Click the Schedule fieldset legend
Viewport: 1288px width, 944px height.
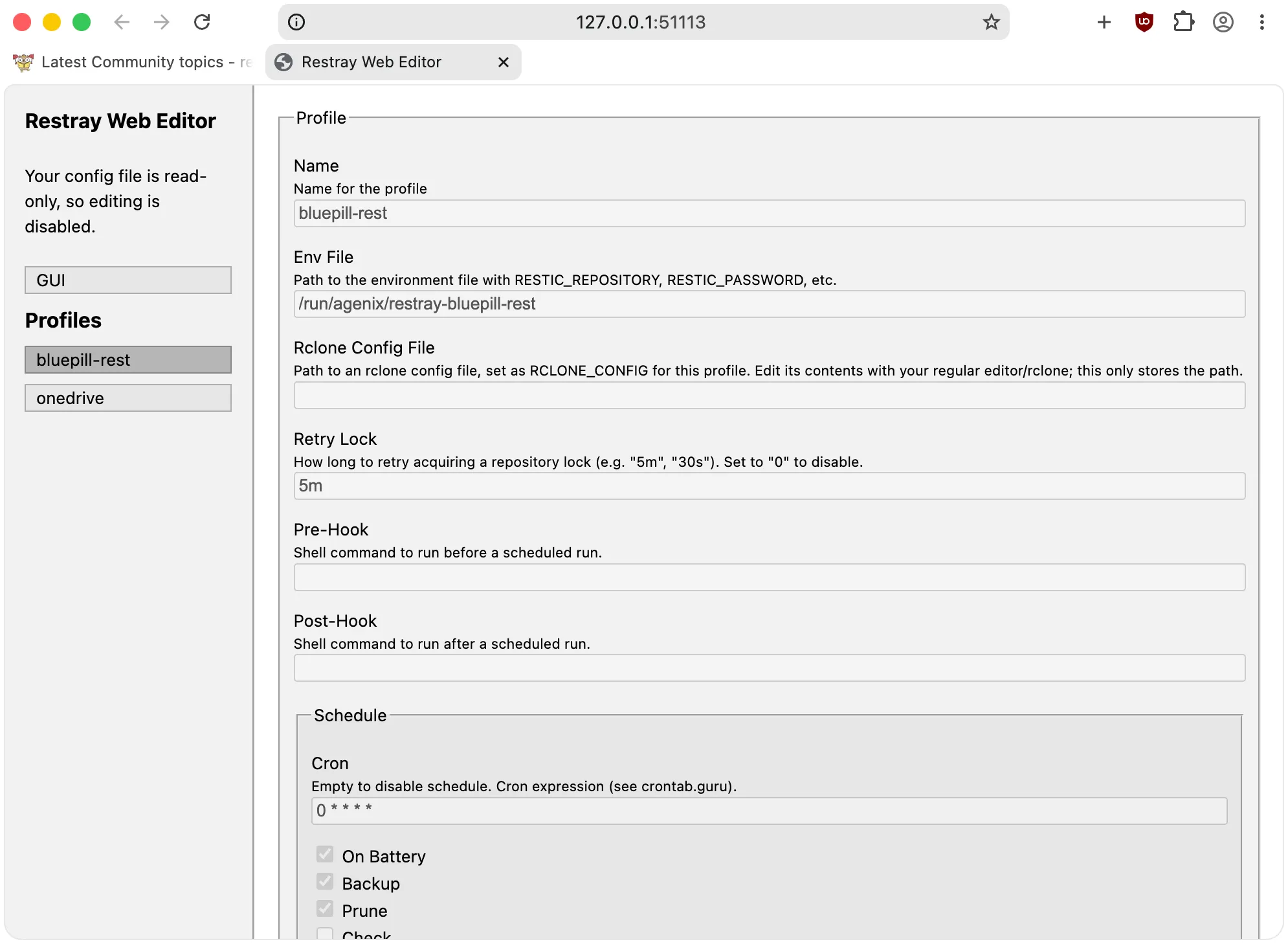tap(350, 715)
